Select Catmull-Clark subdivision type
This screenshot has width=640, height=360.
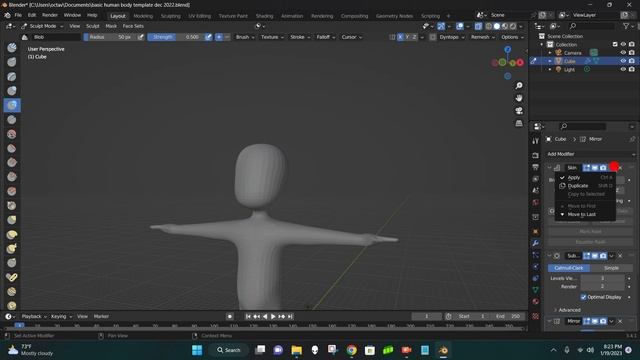coord(569,268)
